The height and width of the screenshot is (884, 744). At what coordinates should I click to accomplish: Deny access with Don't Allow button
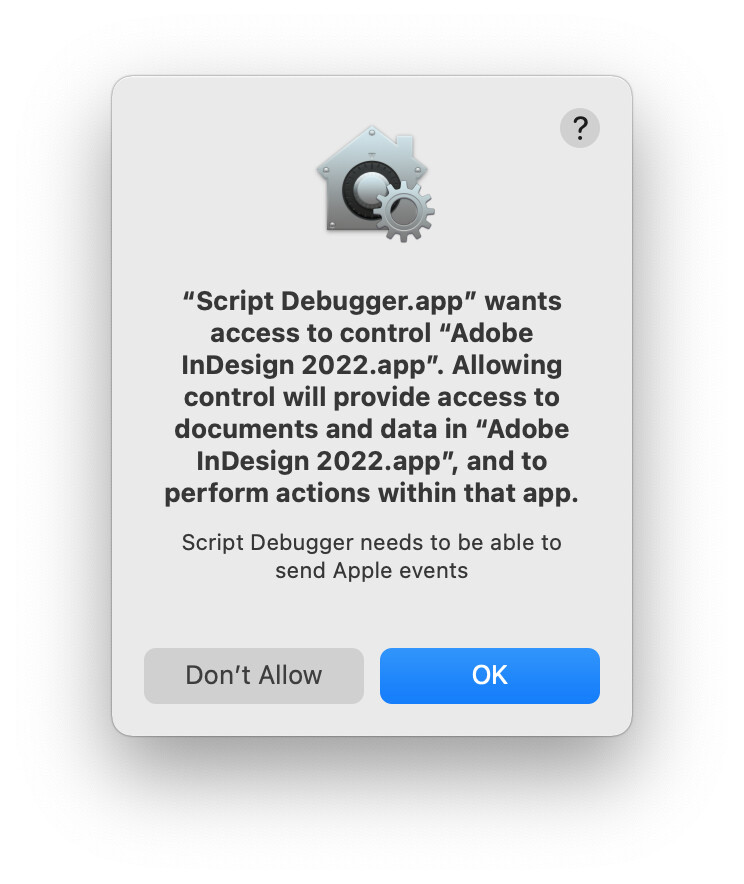tap(254, 675)
